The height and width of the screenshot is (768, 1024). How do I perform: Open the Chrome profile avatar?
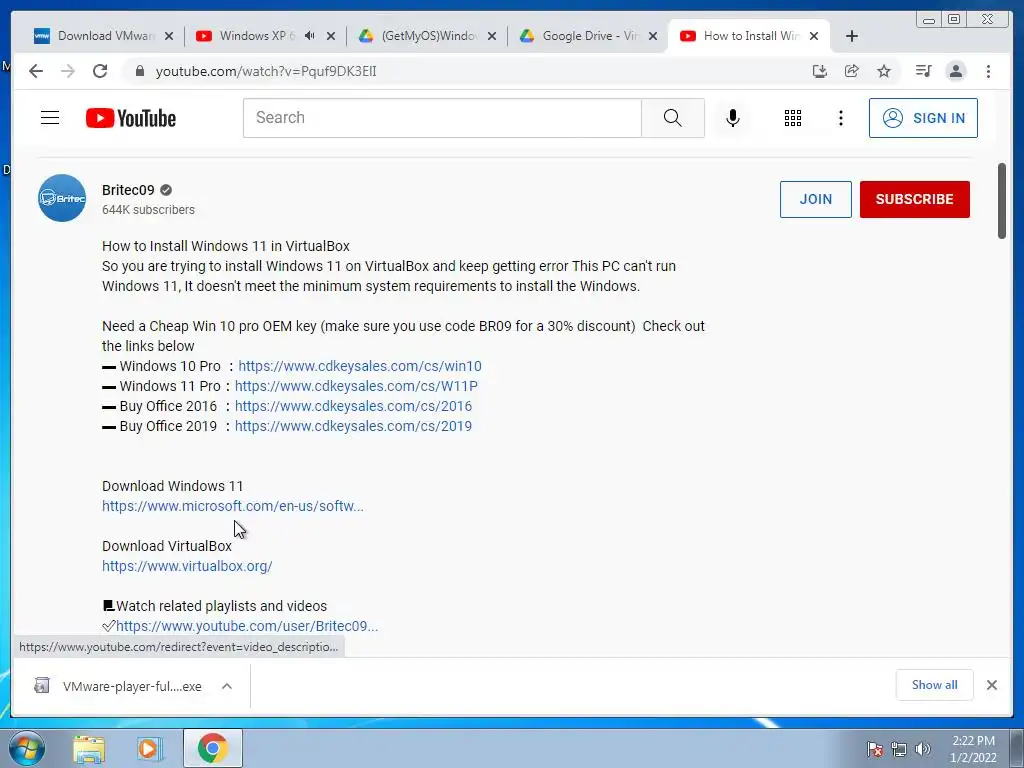[955, 71]
